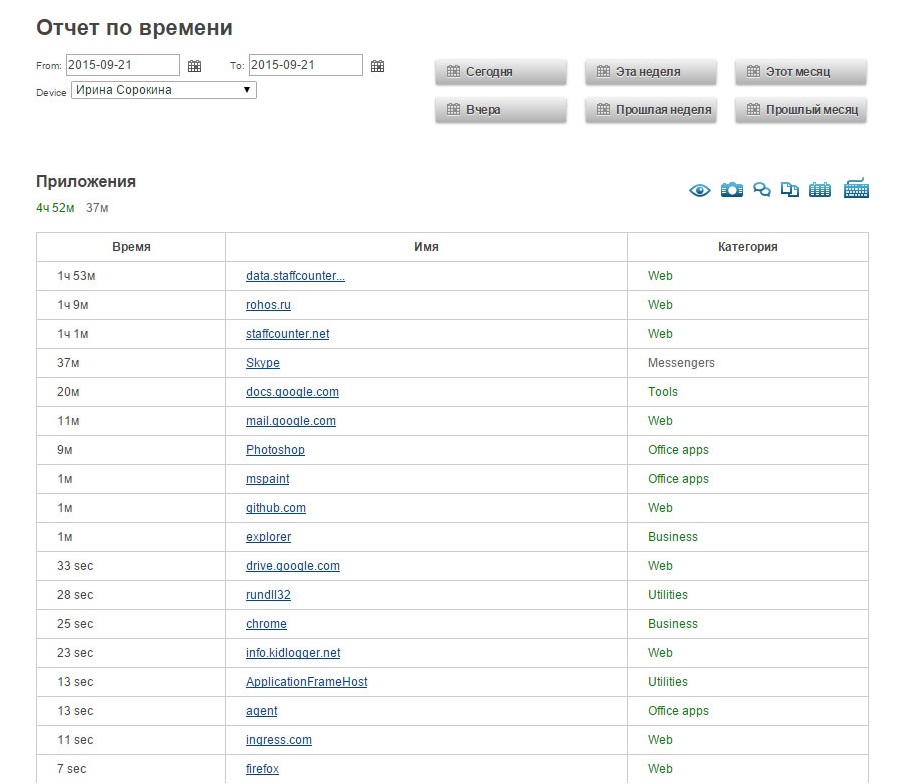Image resolution: width=908 pixels, height=784 pixels.
Task: Click the To date input field
Action: pos(305,65)
